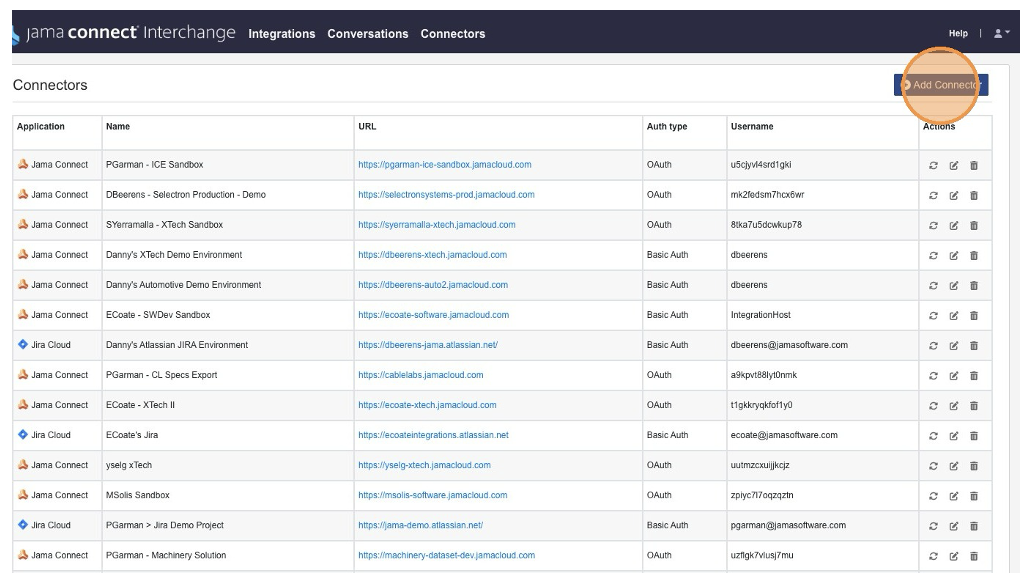
Task: Delete Danny's Atlassian JIRA Environment connector
Action: [x=974, y=346]
